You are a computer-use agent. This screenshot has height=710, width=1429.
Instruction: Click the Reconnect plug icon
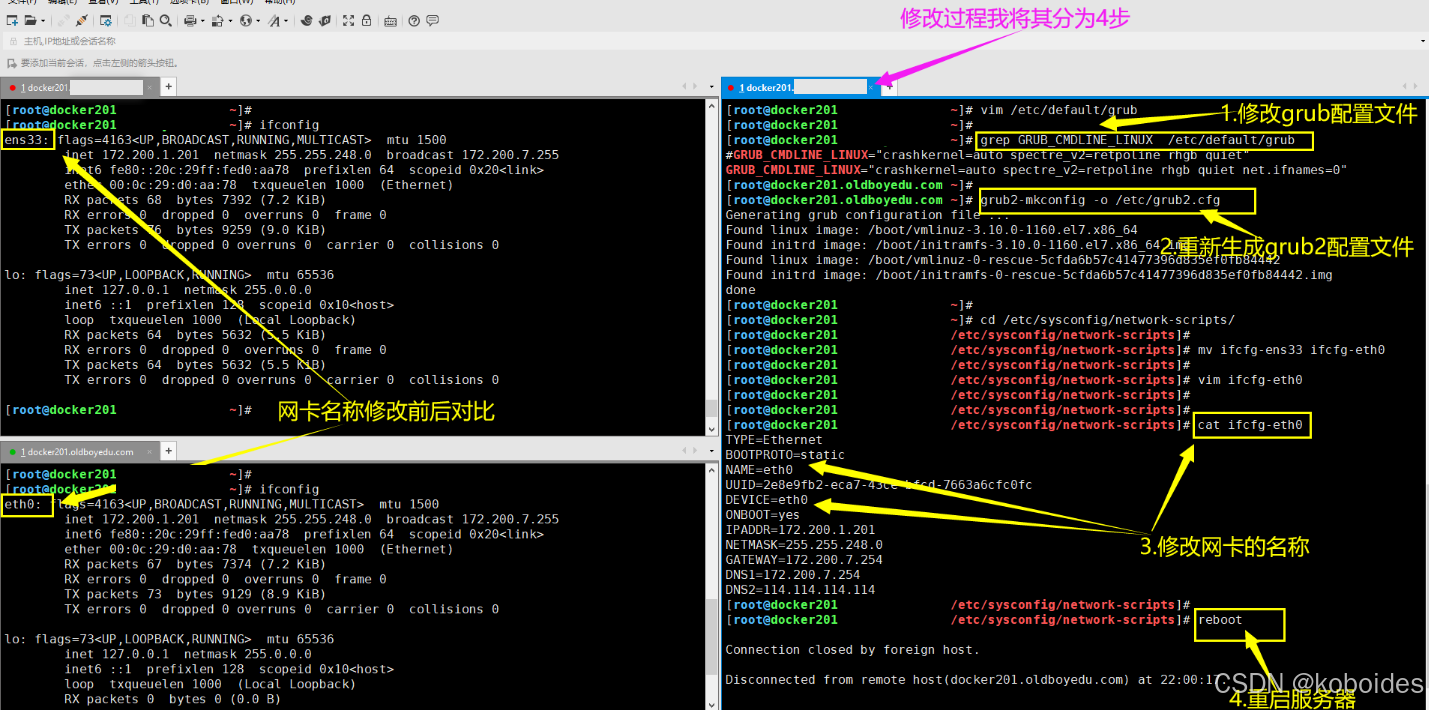click(82, 21)
